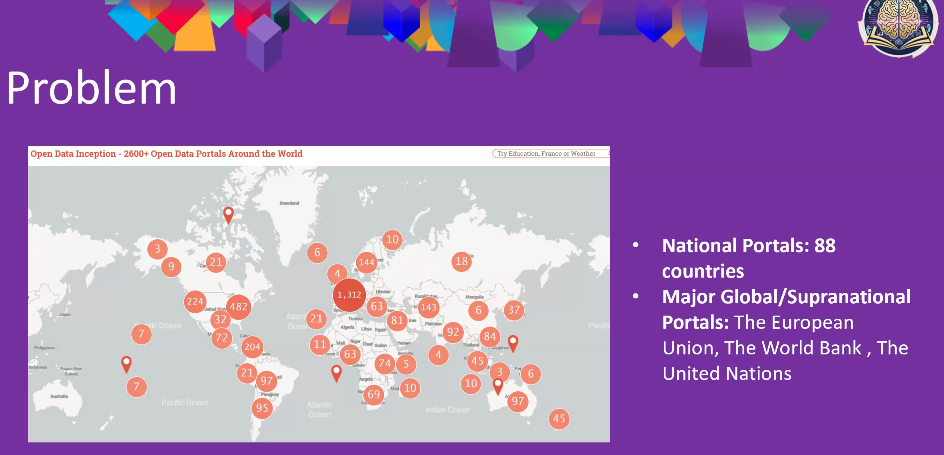This screenshot has height=455, width=944.
Task: Open the 224 cluster on the map
Action: (195, 302)
